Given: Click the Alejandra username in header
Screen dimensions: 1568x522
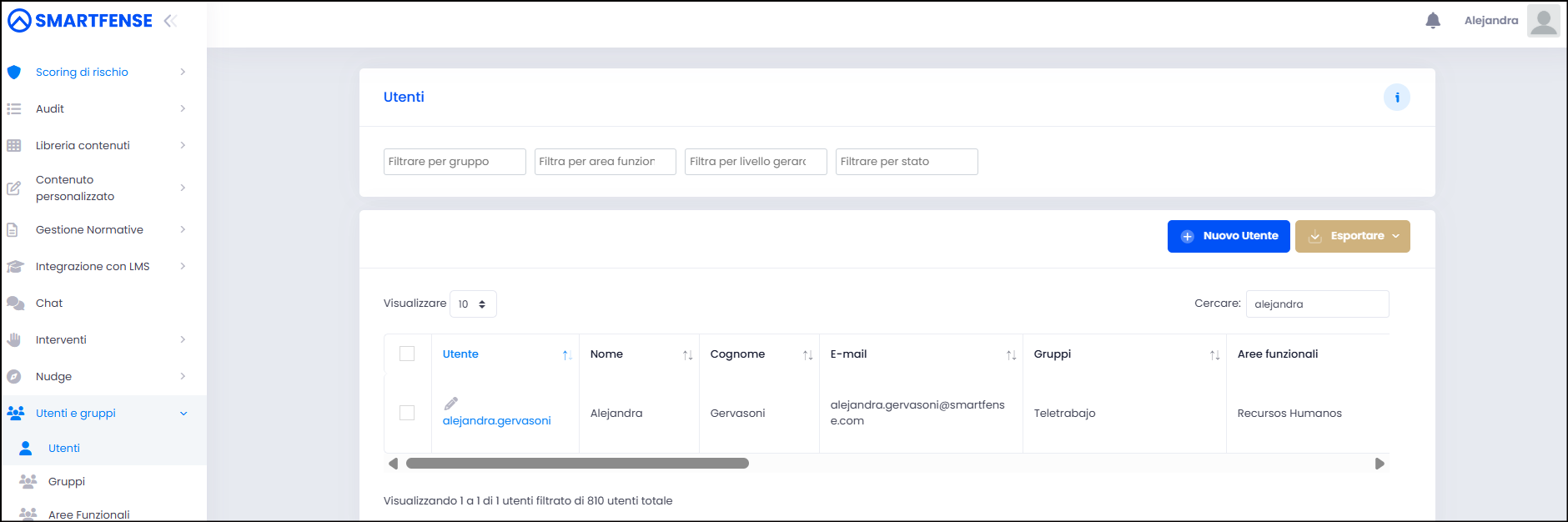Looking at the screenshot, I should [x=1491, y=21].
